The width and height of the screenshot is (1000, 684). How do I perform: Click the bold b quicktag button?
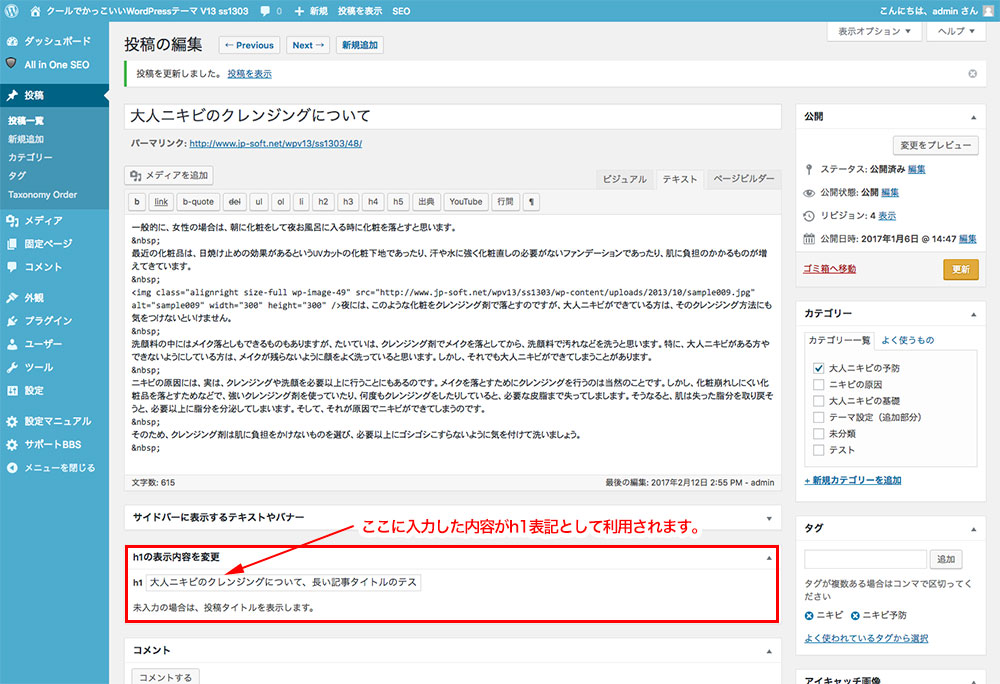(x=137, y=202)
